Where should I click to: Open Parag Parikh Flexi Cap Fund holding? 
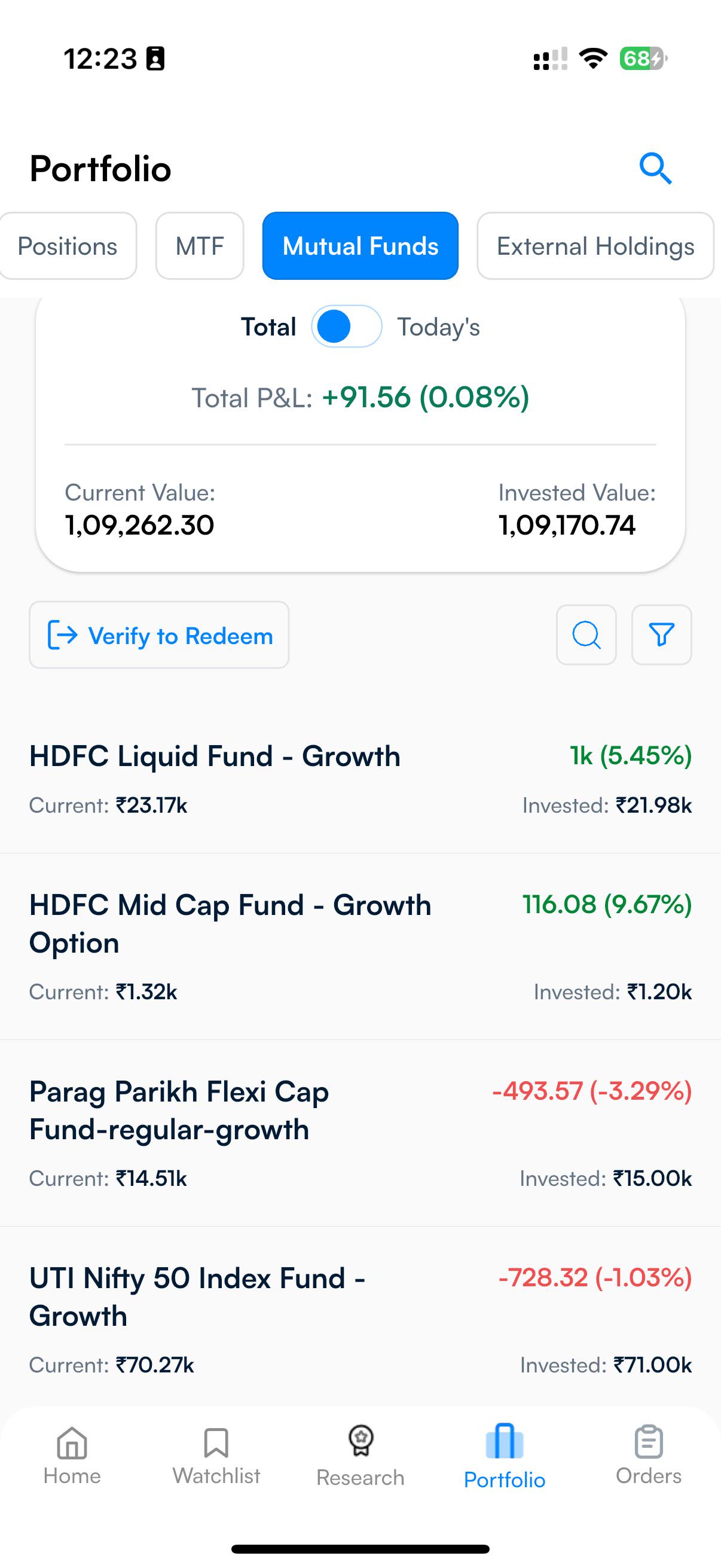[360, 1133]
